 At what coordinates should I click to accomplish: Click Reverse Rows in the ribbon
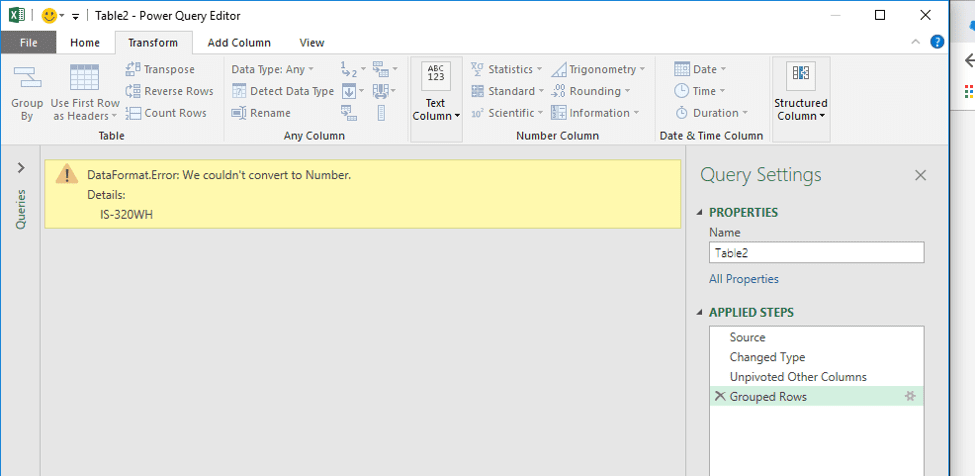pos(134,91)
